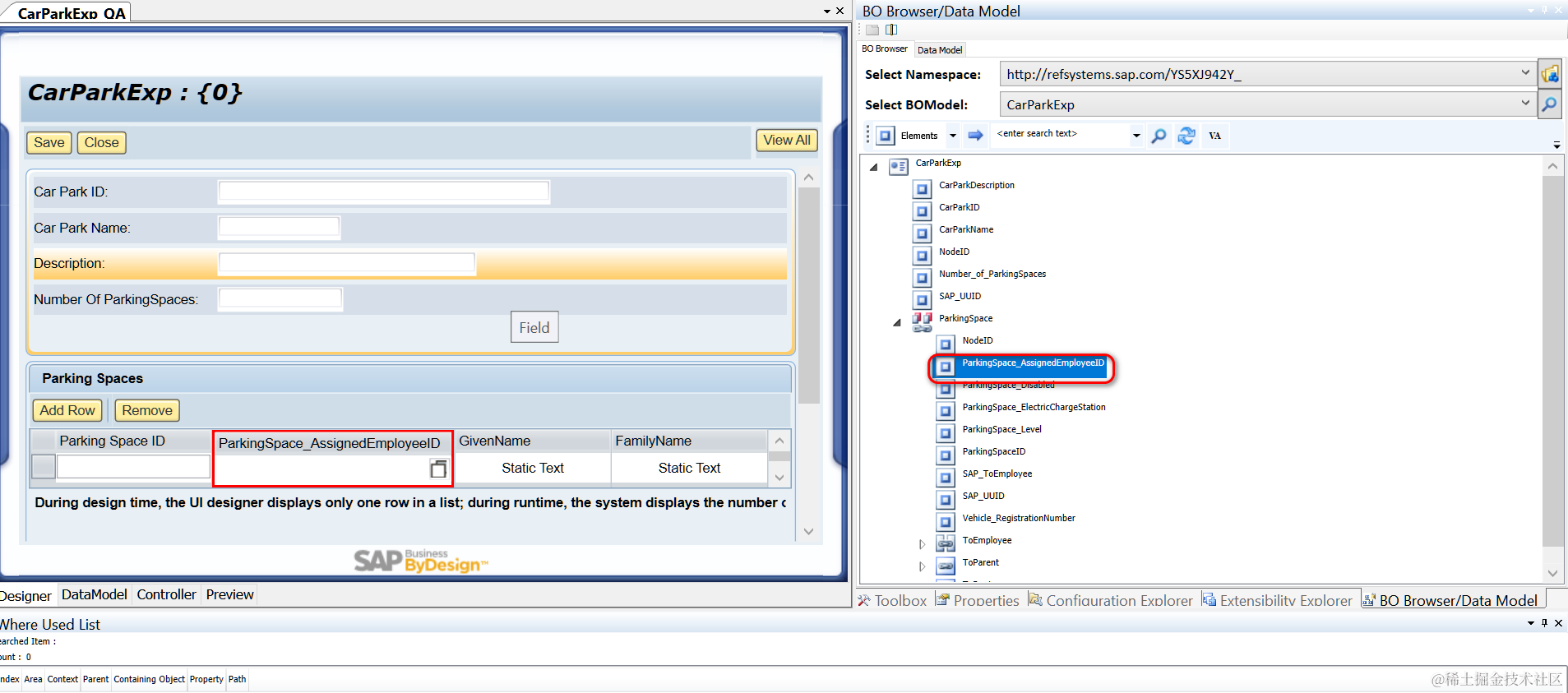This screenshot has width=1568, height=693.
Task: Click the ParkingSpace_ElectricChargeStation element icon
Action: 946,410
